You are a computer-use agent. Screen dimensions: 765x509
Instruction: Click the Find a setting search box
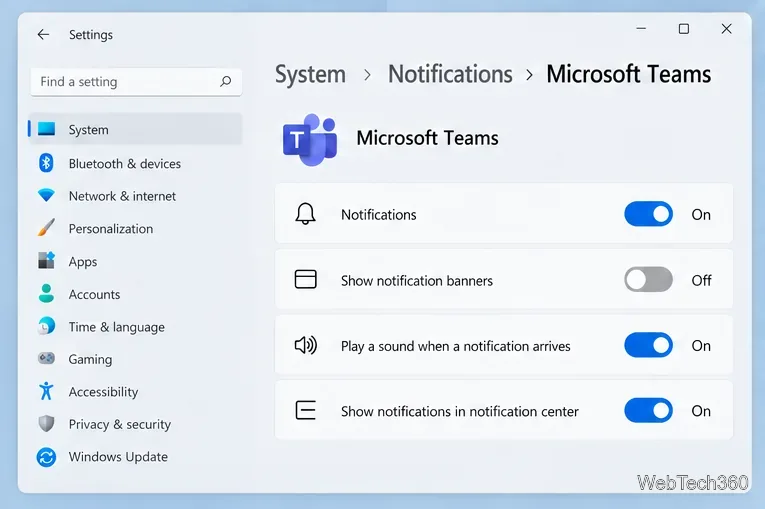point(136,81)
